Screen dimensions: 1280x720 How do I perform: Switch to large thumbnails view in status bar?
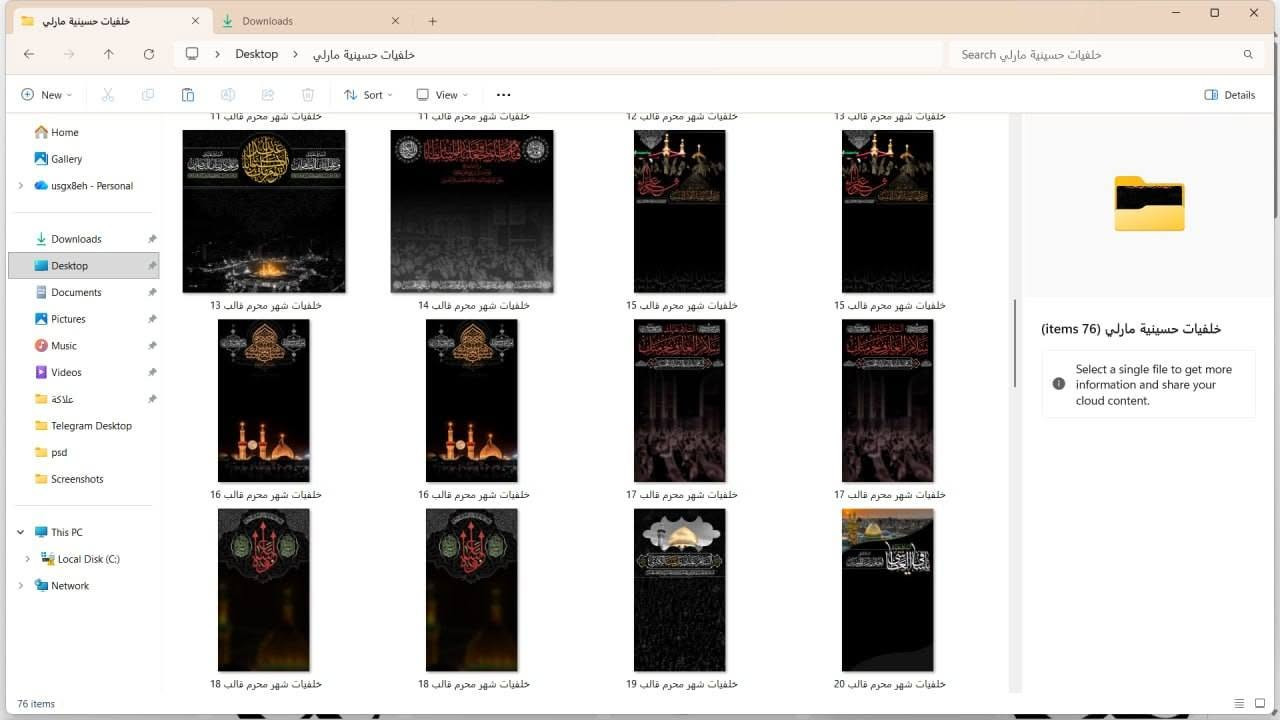click(1259, 704)
